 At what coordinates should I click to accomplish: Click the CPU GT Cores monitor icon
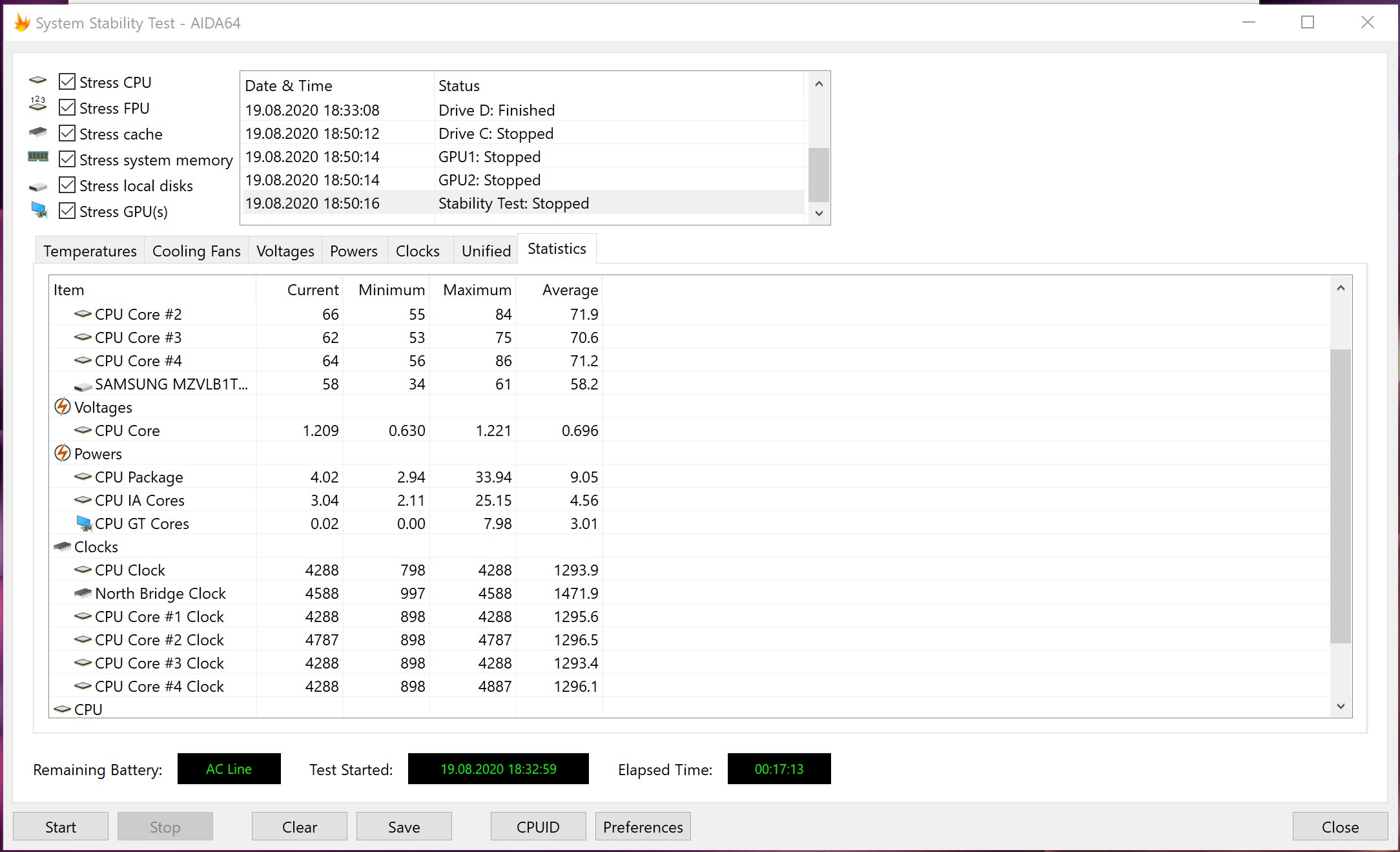84,523
